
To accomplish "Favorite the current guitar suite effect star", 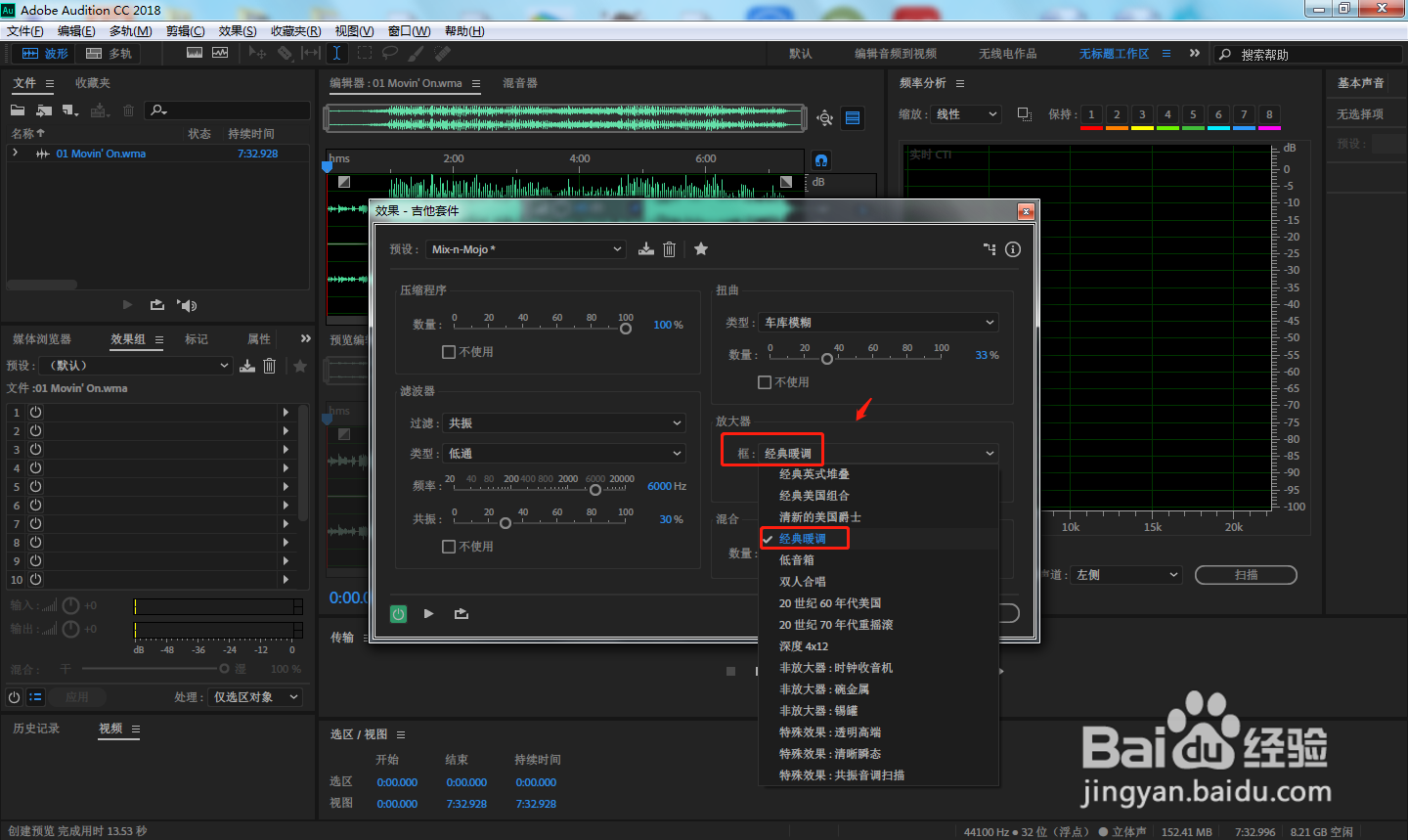I will click(701, 249).
